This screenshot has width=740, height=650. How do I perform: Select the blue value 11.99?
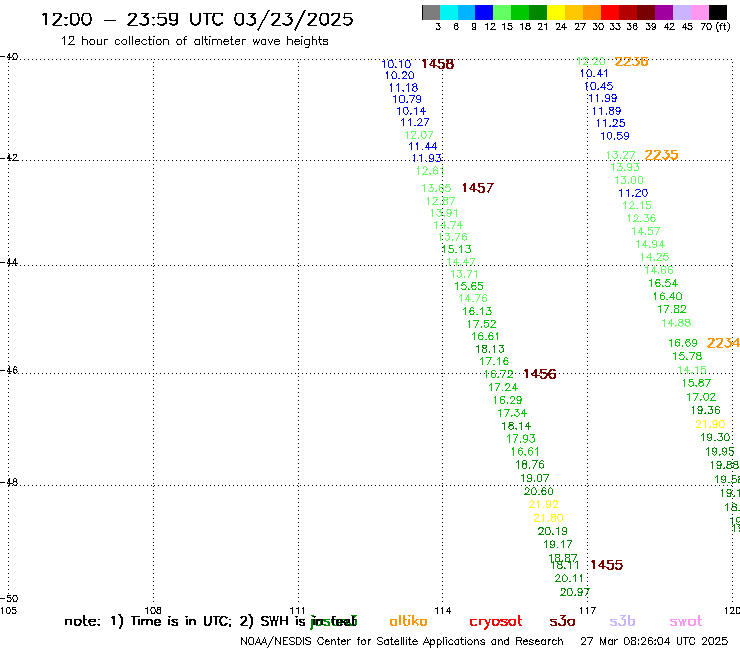(x=603, y=98)
